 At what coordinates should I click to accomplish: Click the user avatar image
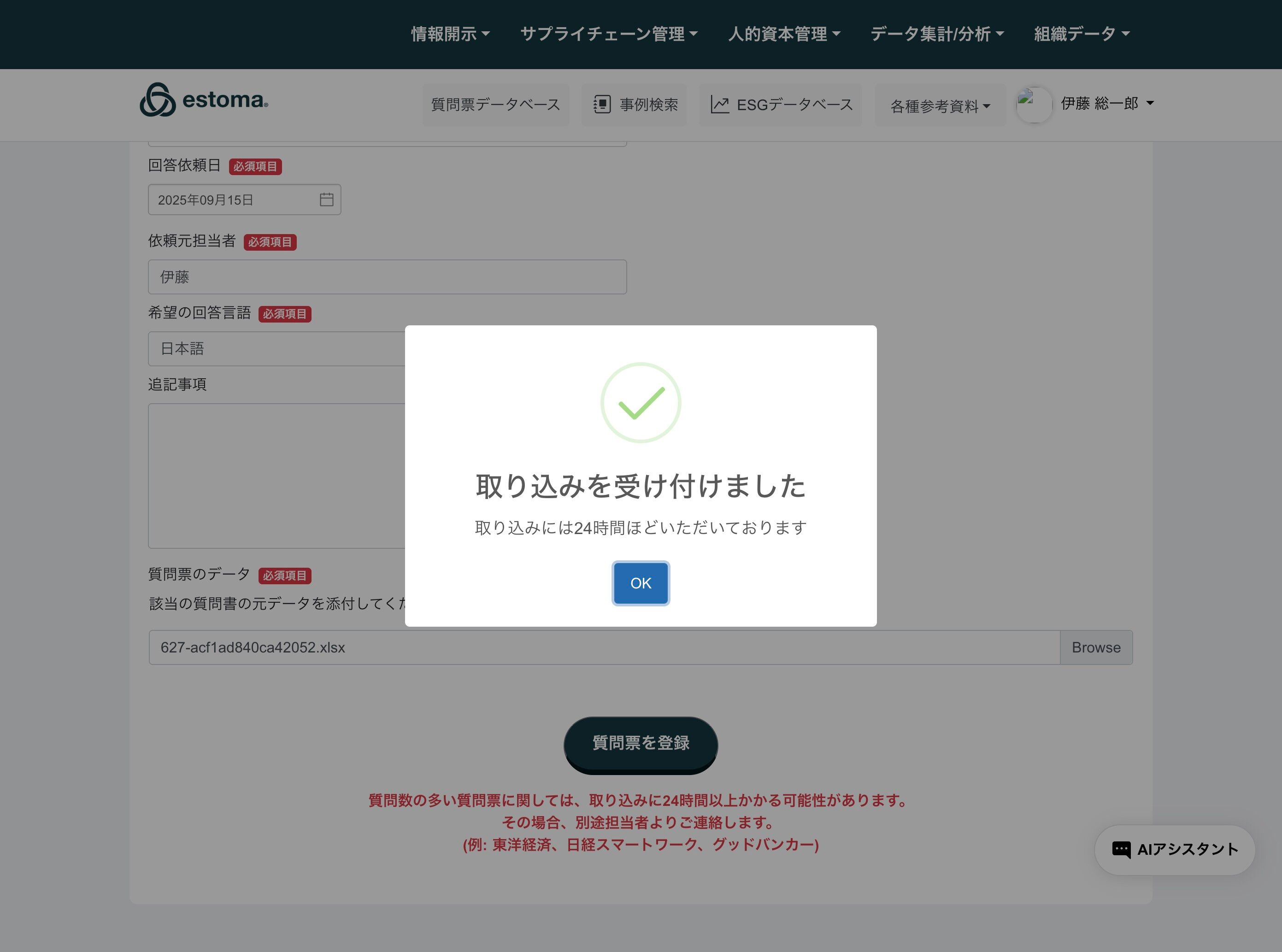[1034, 104]
